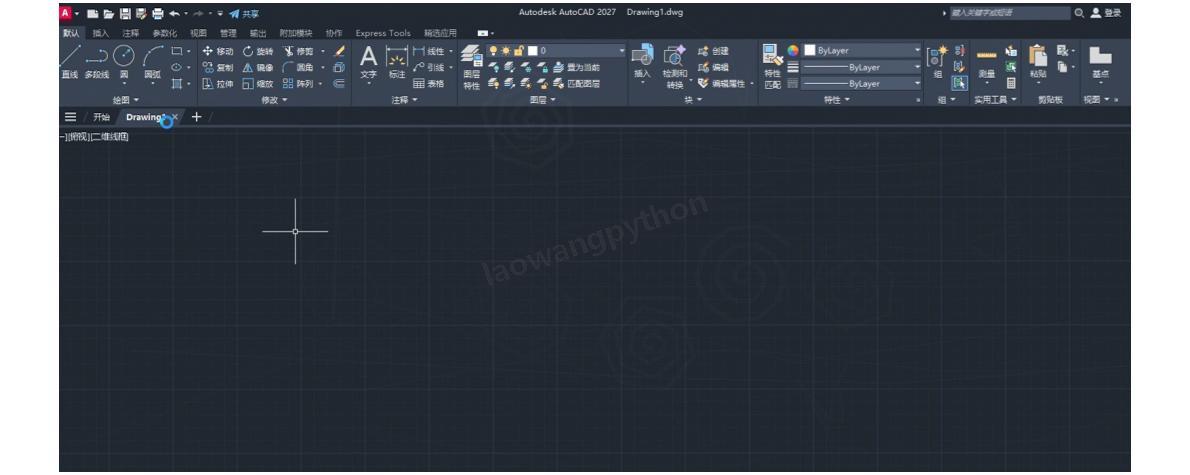Select the Measure (测量) tool
This screenshot has height=475, width=1190.
pos(986,64)
